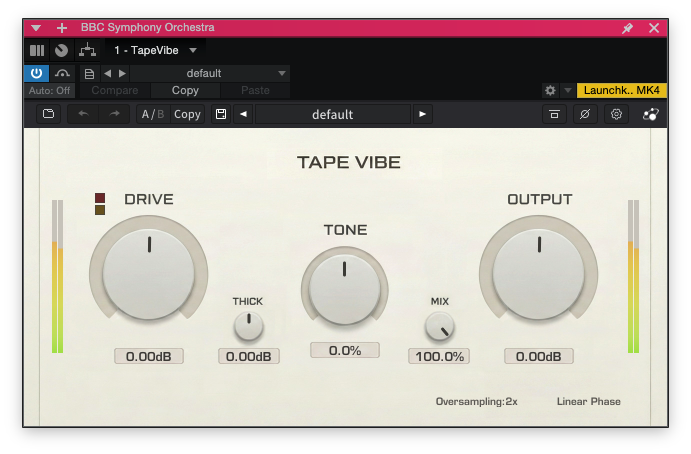Click the Compare button
Viewport: 691px width, 454px height.
pos(115,91)
